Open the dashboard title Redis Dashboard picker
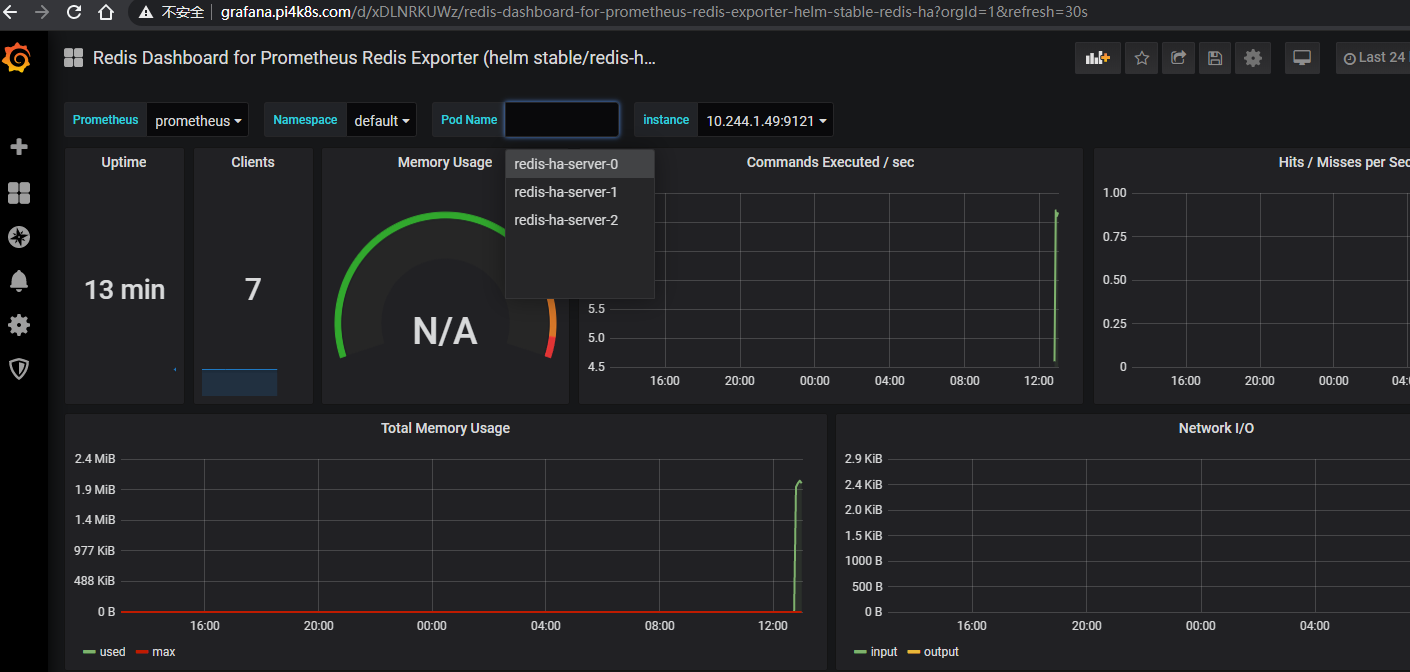 click(x=374, y=58)
